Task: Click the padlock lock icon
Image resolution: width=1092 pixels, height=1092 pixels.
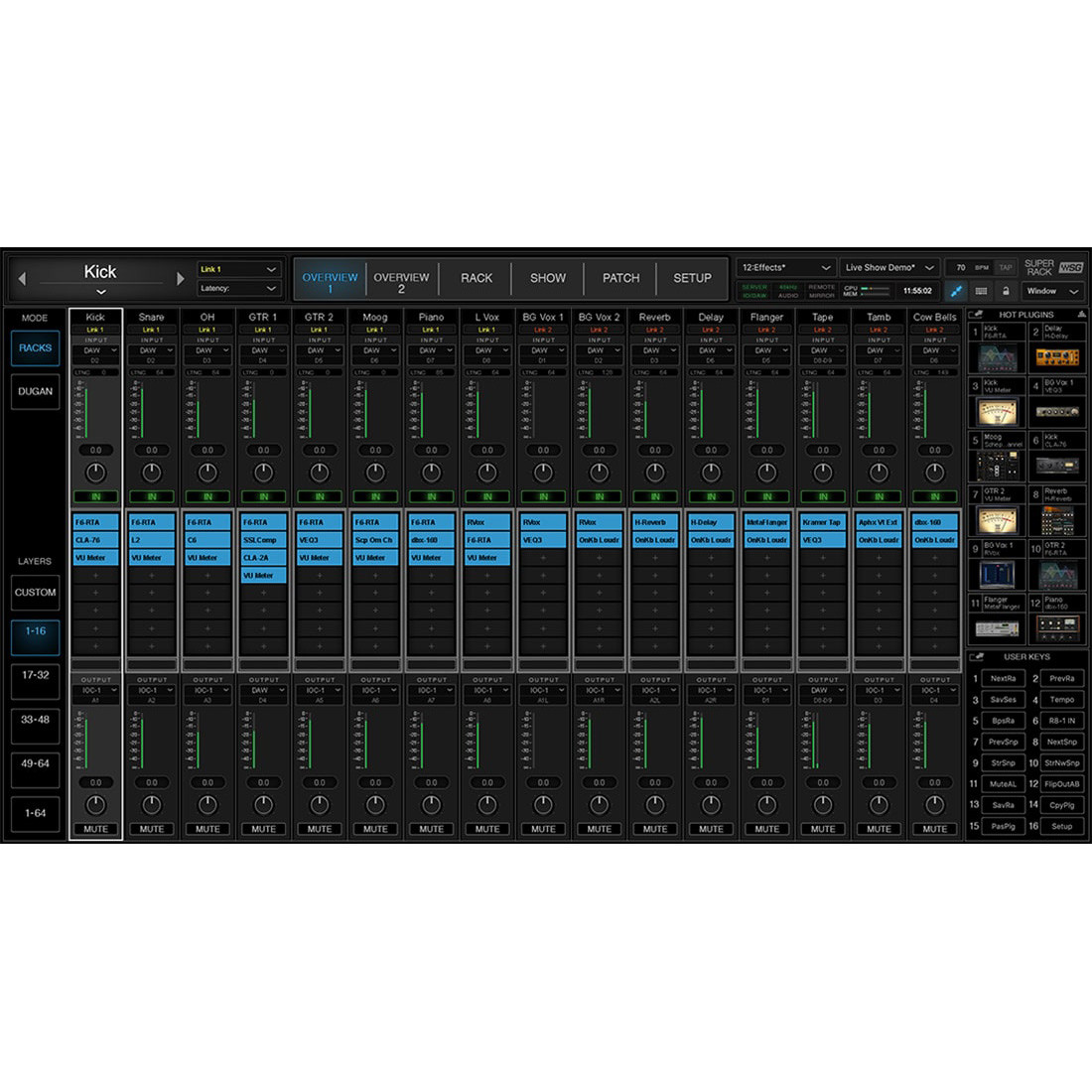Action: coord(1006,291)
